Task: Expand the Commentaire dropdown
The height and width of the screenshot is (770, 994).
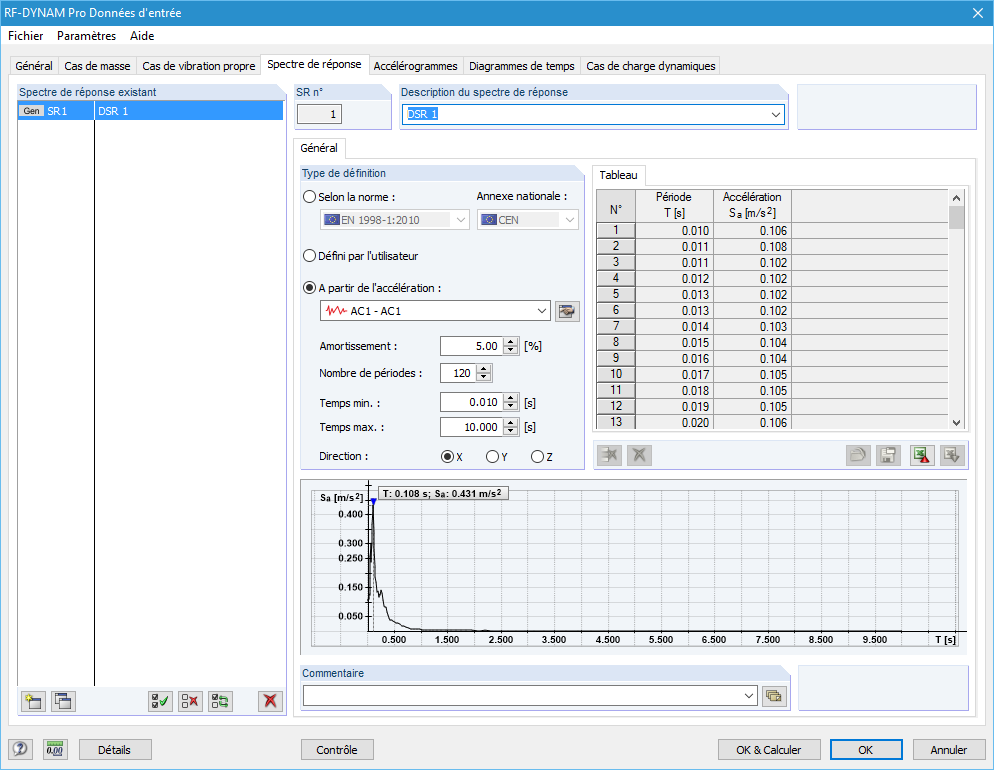Action: coord(749,695)
